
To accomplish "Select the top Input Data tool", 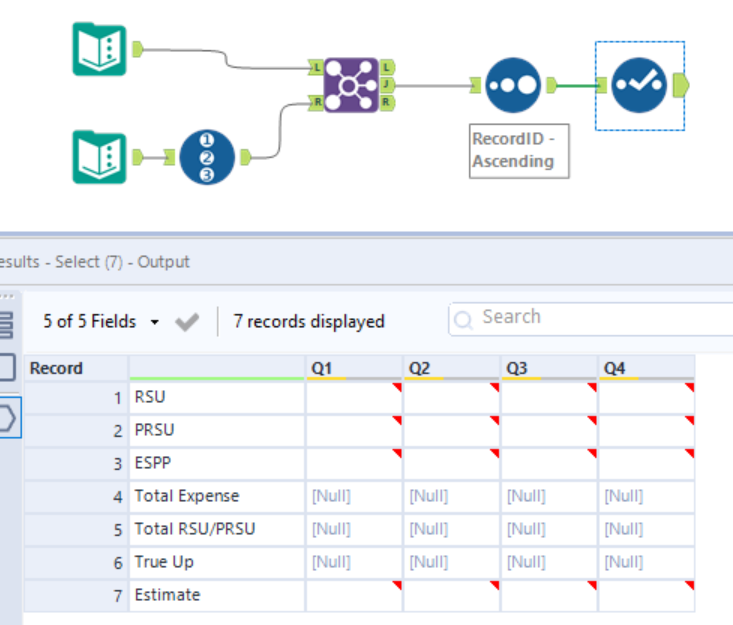I will 100,49.
